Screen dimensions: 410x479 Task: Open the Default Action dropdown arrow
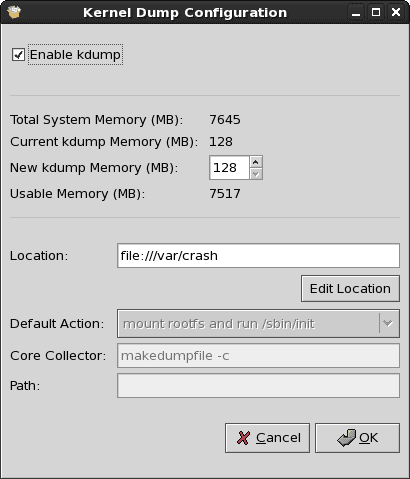[x=388, y=323]
